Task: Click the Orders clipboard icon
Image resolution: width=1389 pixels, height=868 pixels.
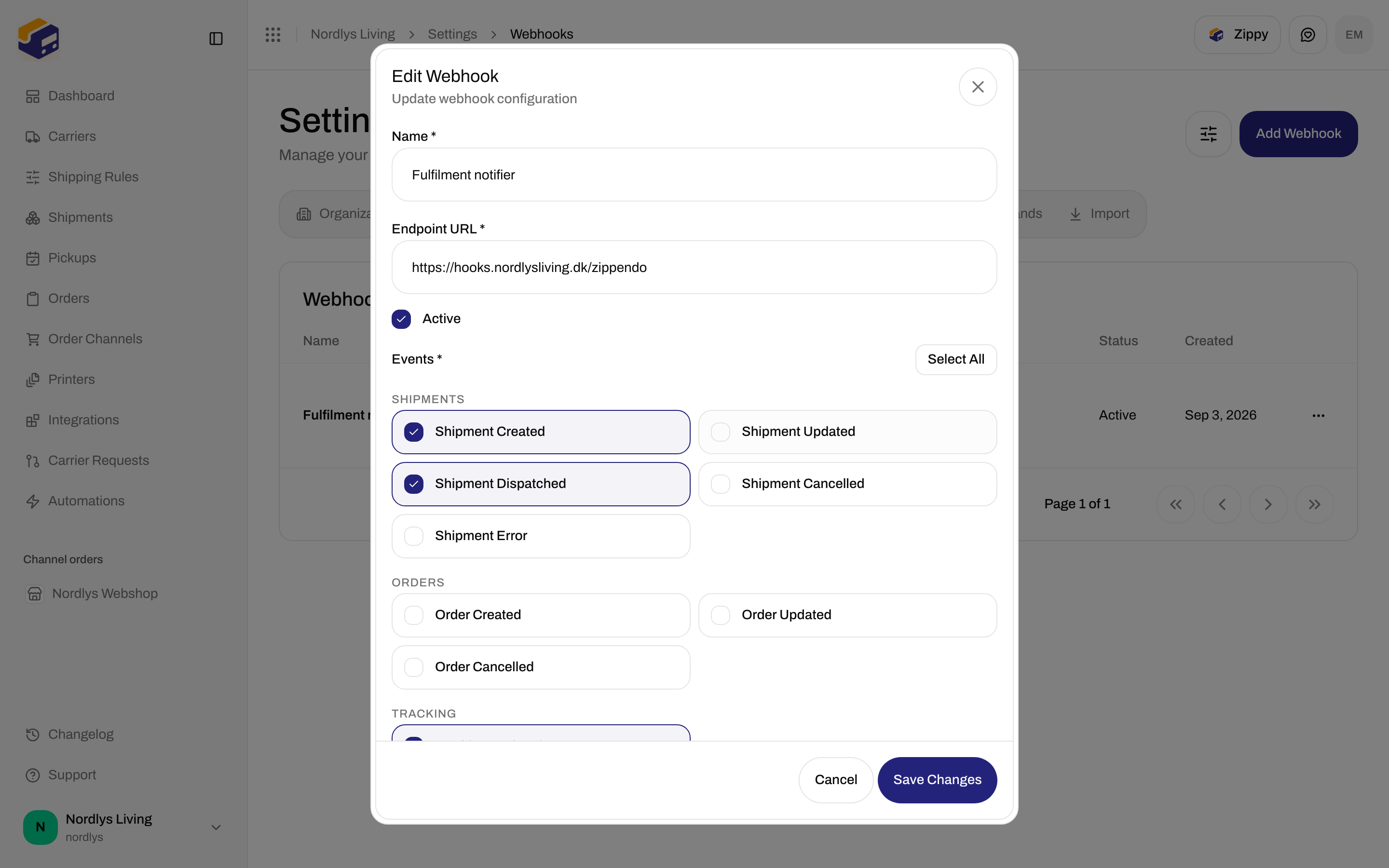Action: point(33,298)
